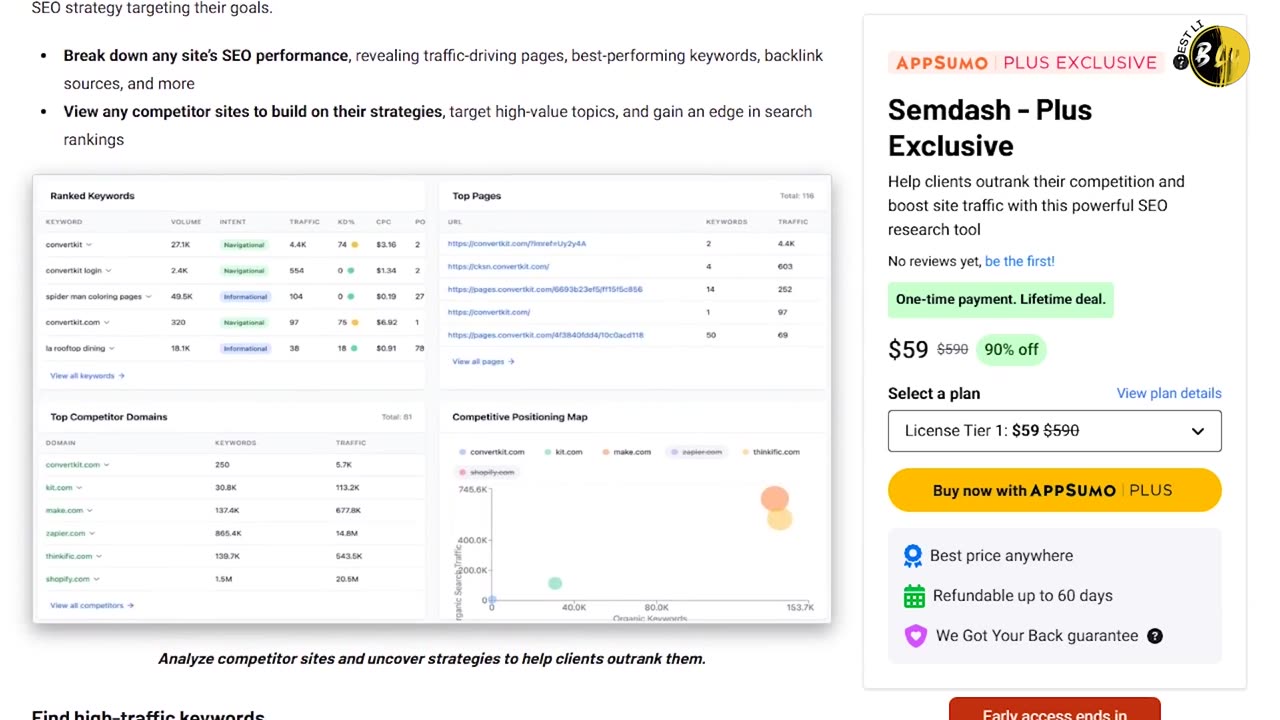Click the yellow bubble on the positioning map
Viewport: 1280px width, 720px height.
780,518
